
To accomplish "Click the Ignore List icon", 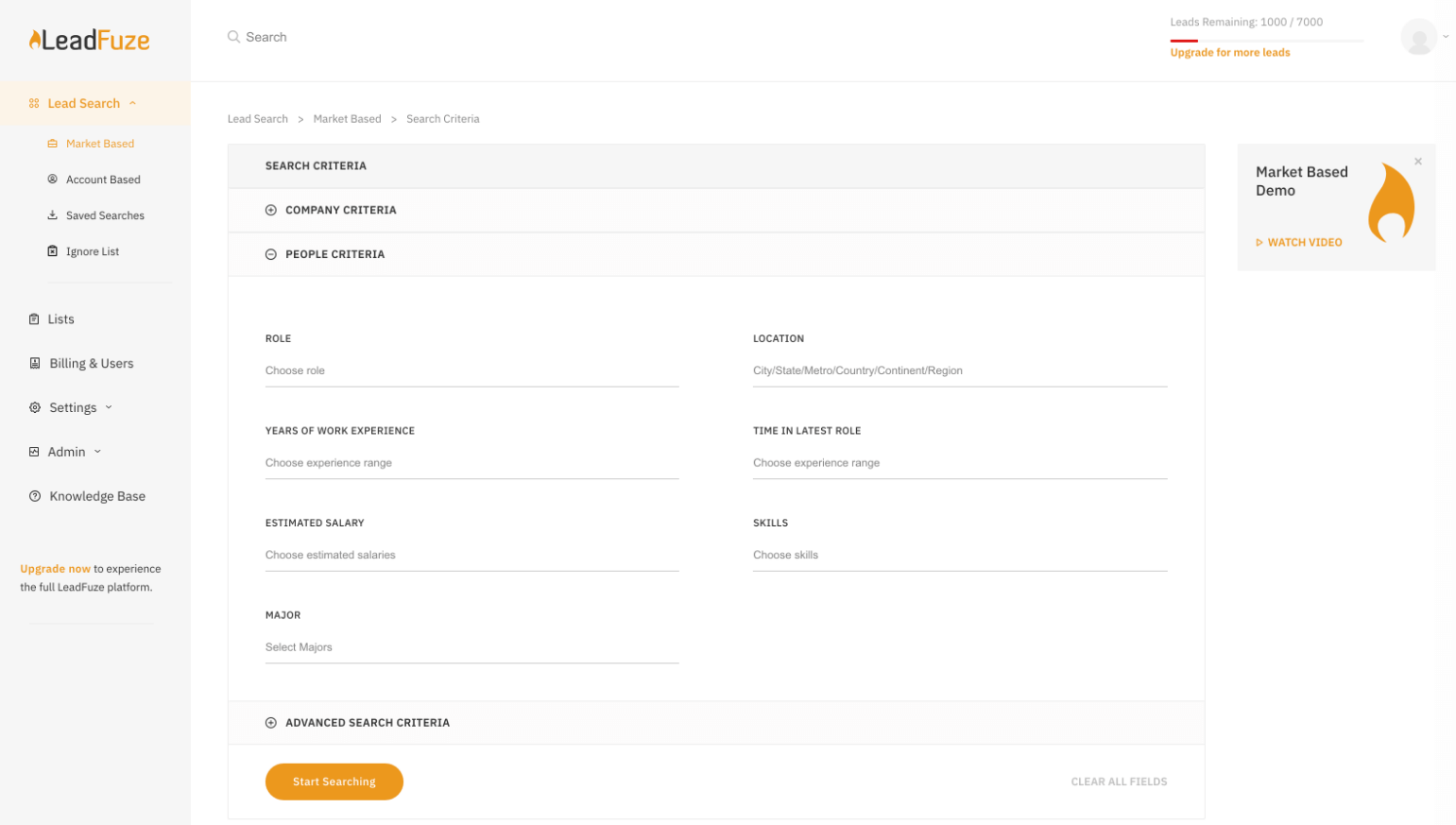I will (53, 251).
